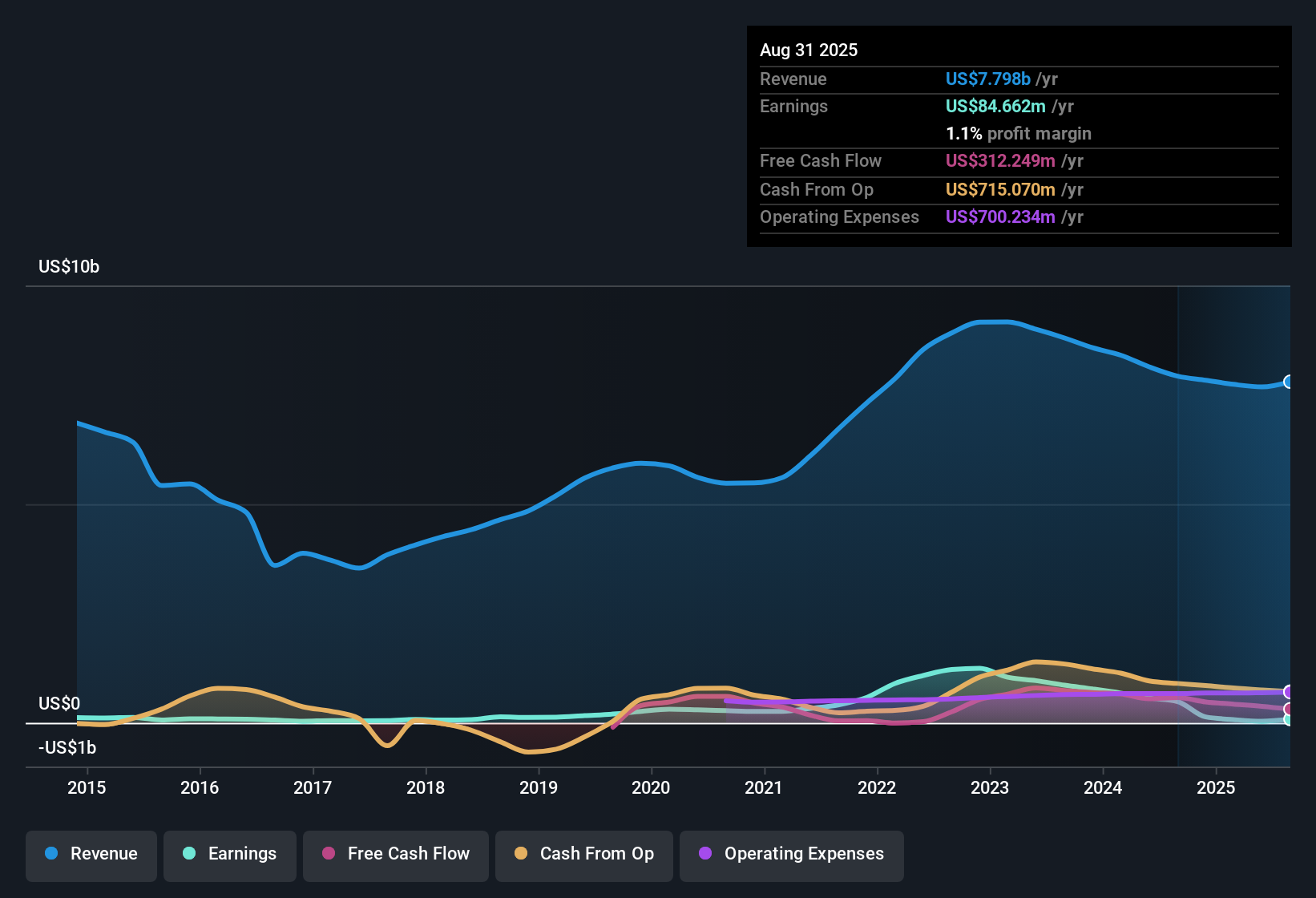This screenshot has height=898, width=1316.
Task: Click the teal Earnings legend dot
Action: click(190, 854)
